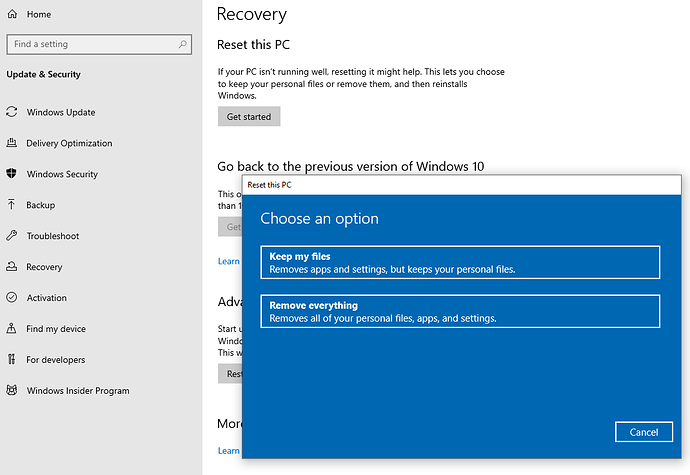Click the search magnifier icon

click(182, 44)
